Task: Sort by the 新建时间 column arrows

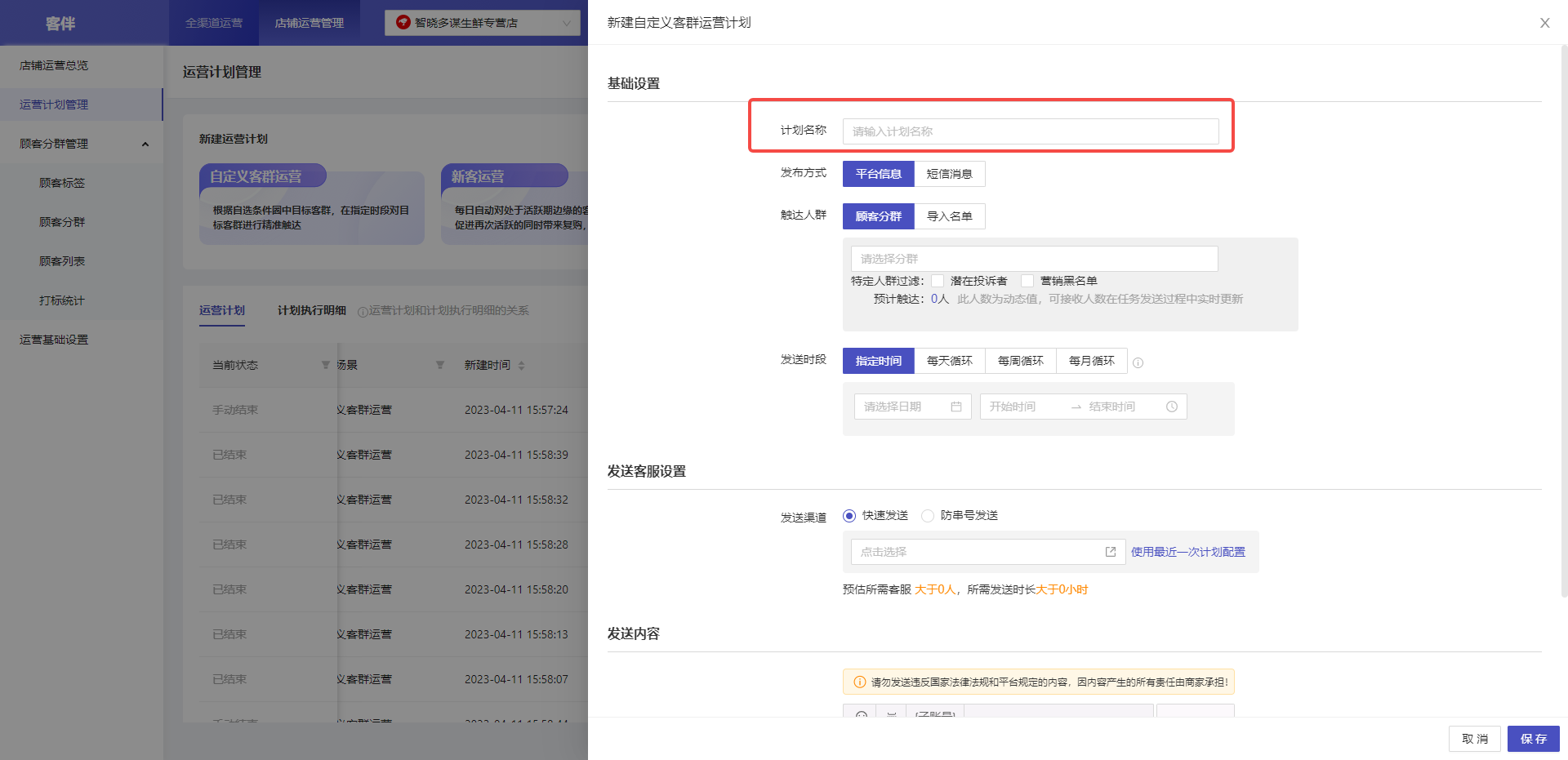Action: point(521,365)
